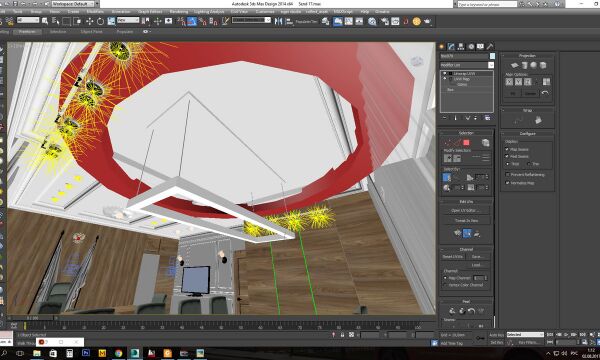600x360 pixels.
Task: Select the Thick seam display radio
Action: (508, 163)
